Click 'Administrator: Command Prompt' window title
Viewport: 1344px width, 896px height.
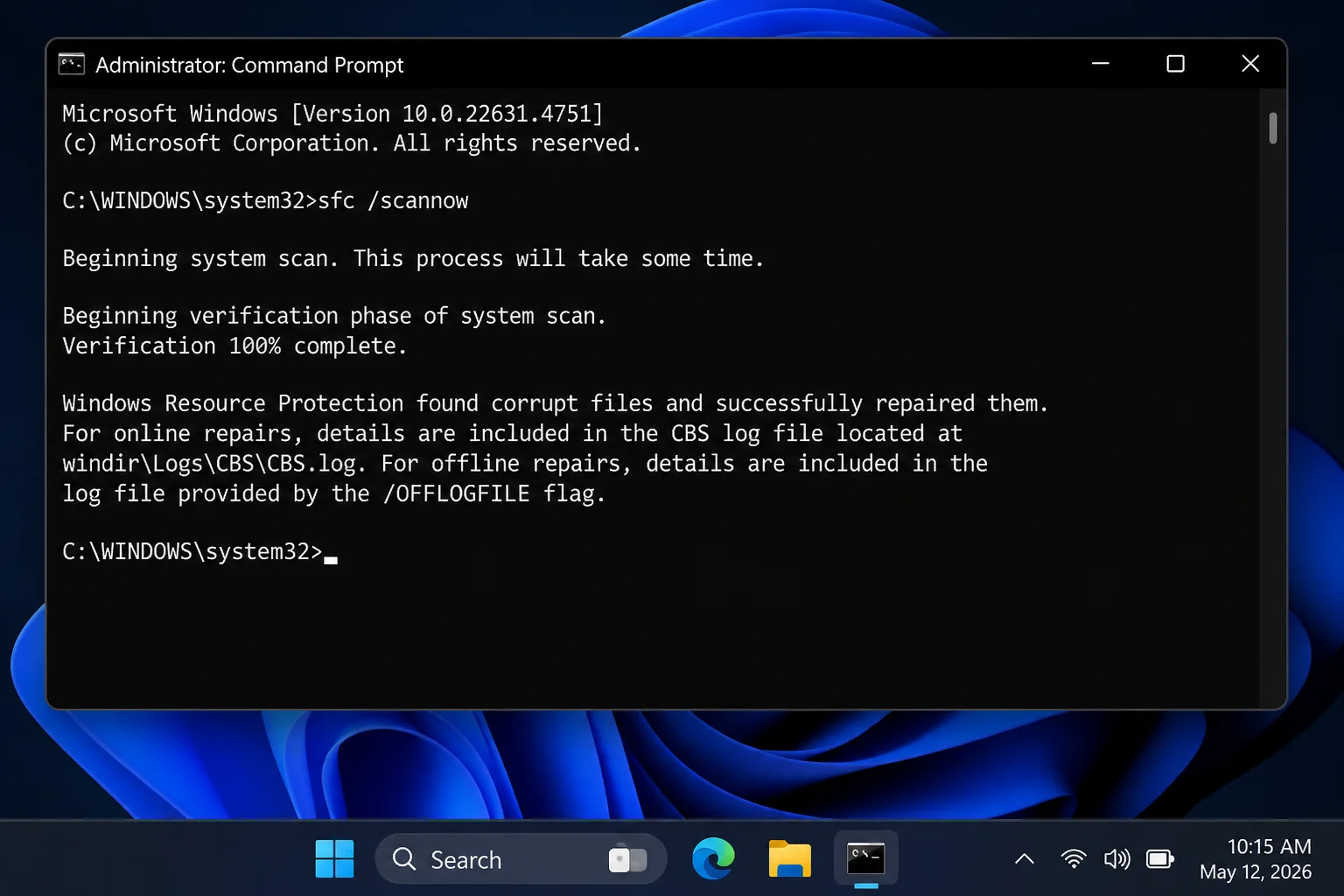click(249, 65)
